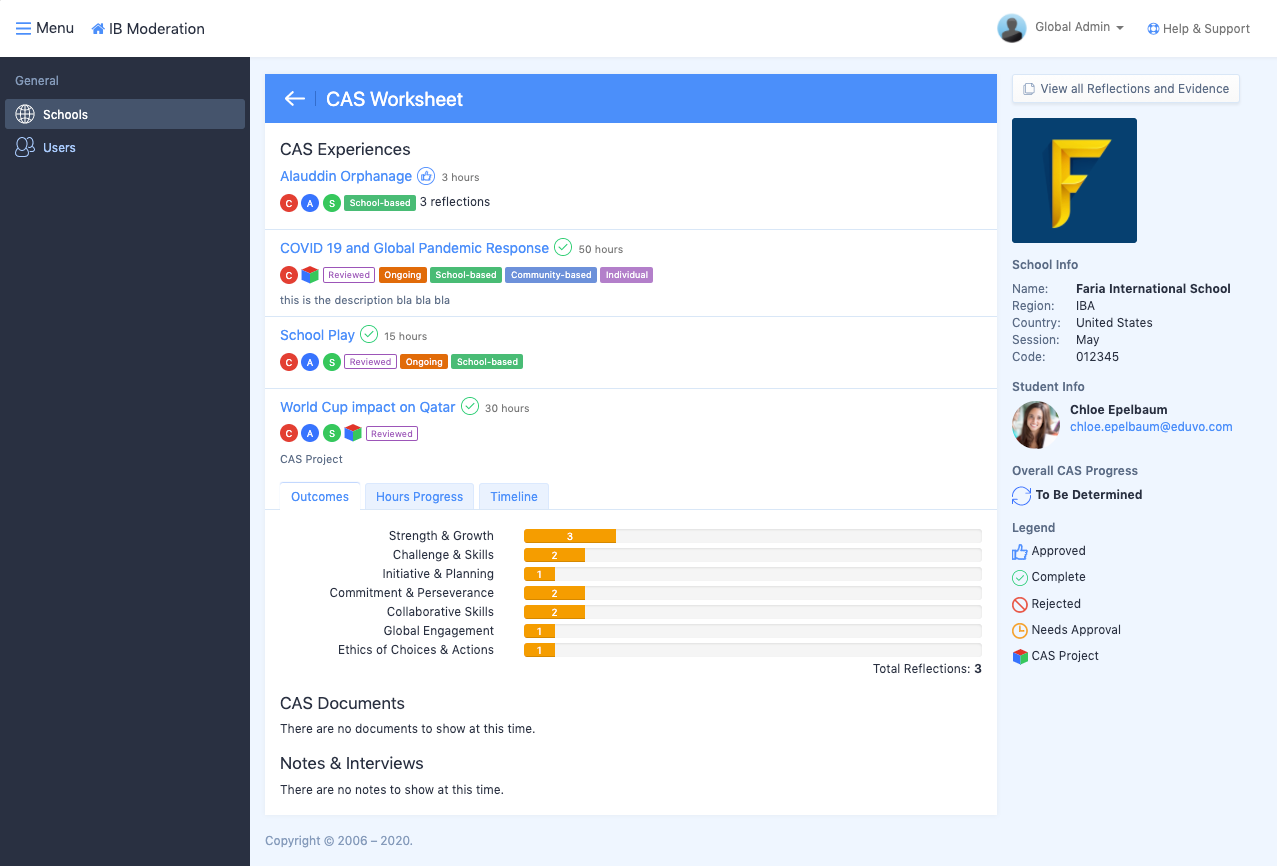Switch to the Hours Progress tab

(419, 496)
